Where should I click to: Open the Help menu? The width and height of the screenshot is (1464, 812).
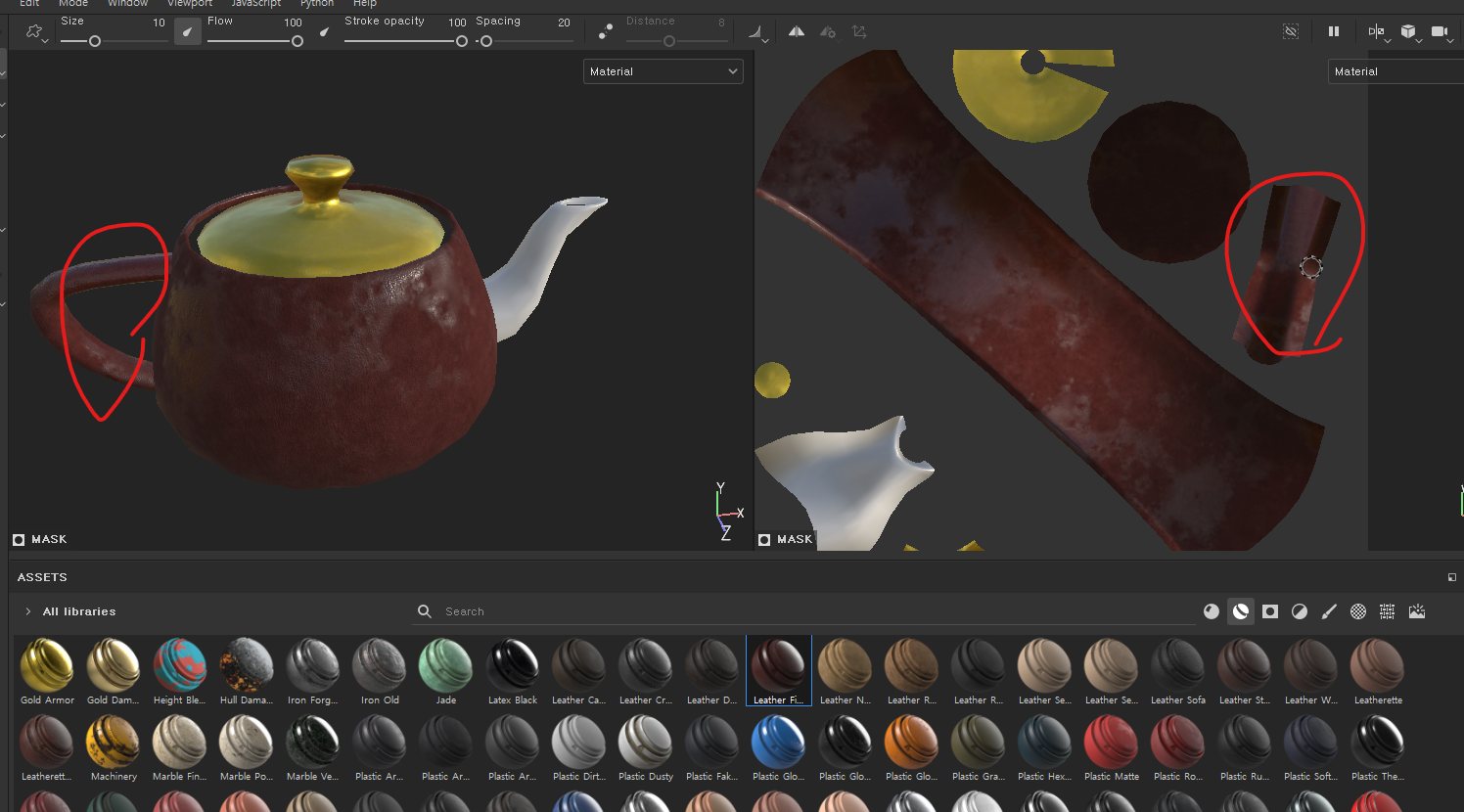click(x=365, y=4)
